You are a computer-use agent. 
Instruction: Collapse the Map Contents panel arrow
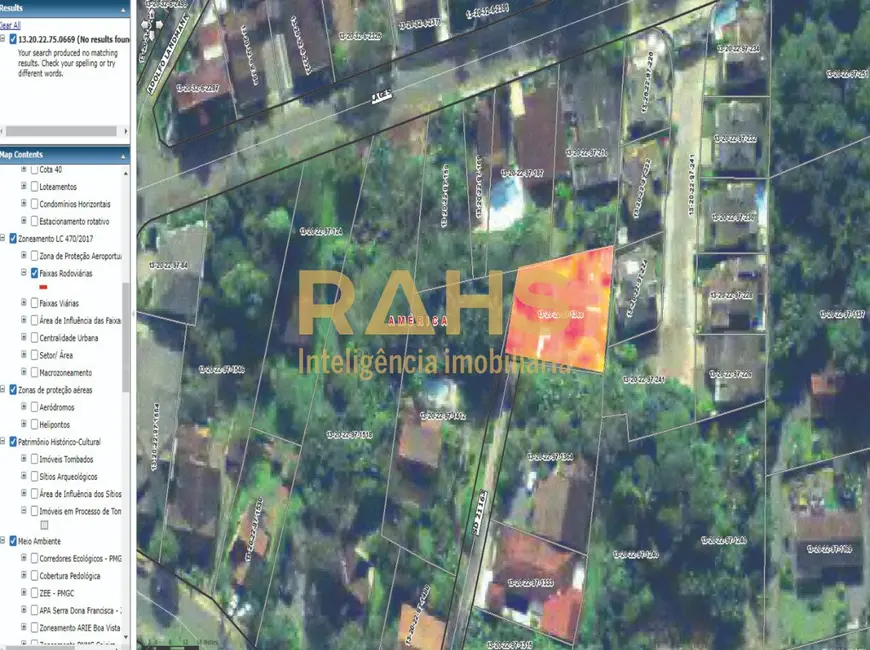click(x=123, y=155)
